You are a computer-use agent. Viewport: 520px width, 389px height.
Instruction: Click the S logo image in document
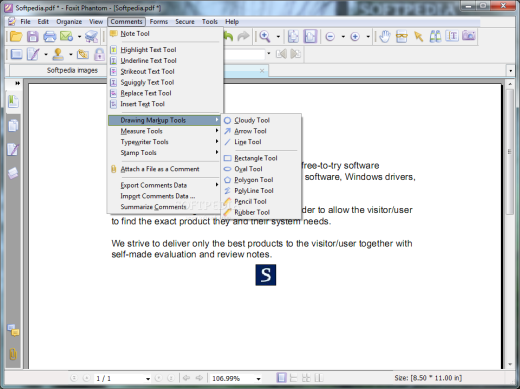tap(266, 275)
